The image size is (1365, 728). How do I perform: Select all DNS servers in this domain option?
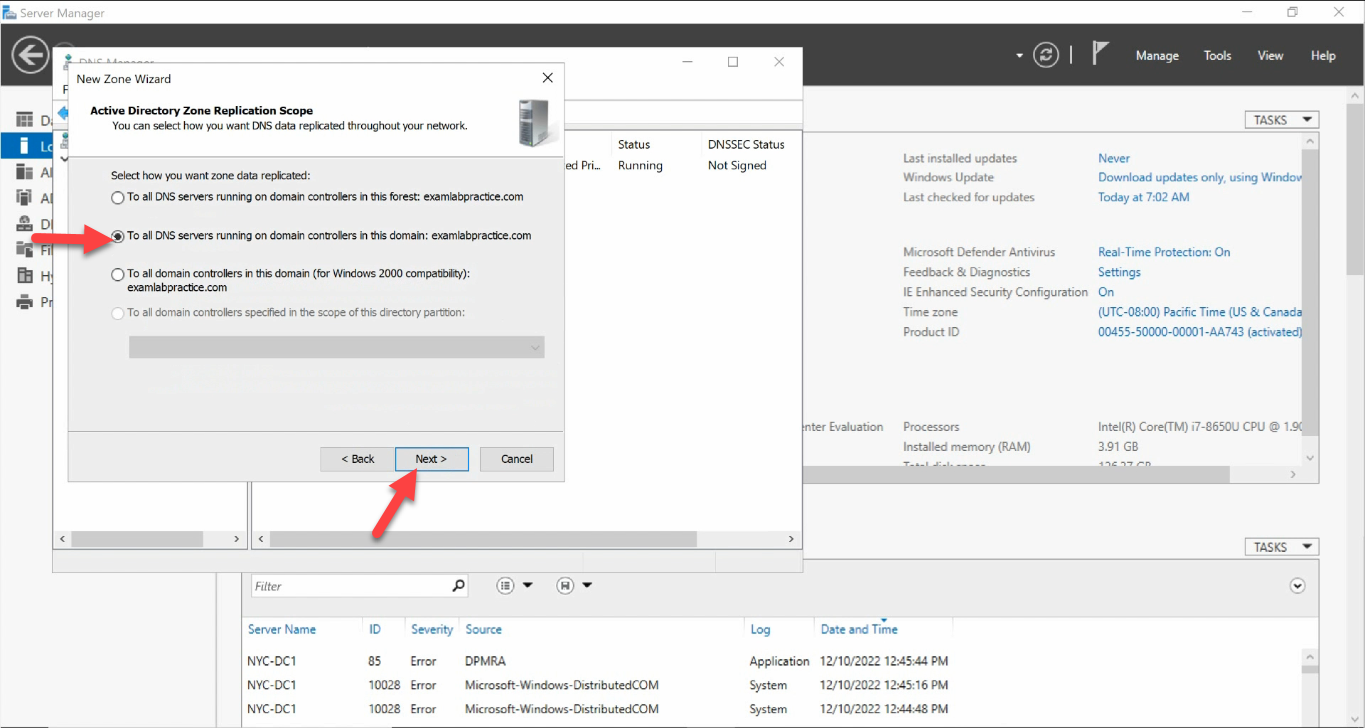(x=118, y=237)
